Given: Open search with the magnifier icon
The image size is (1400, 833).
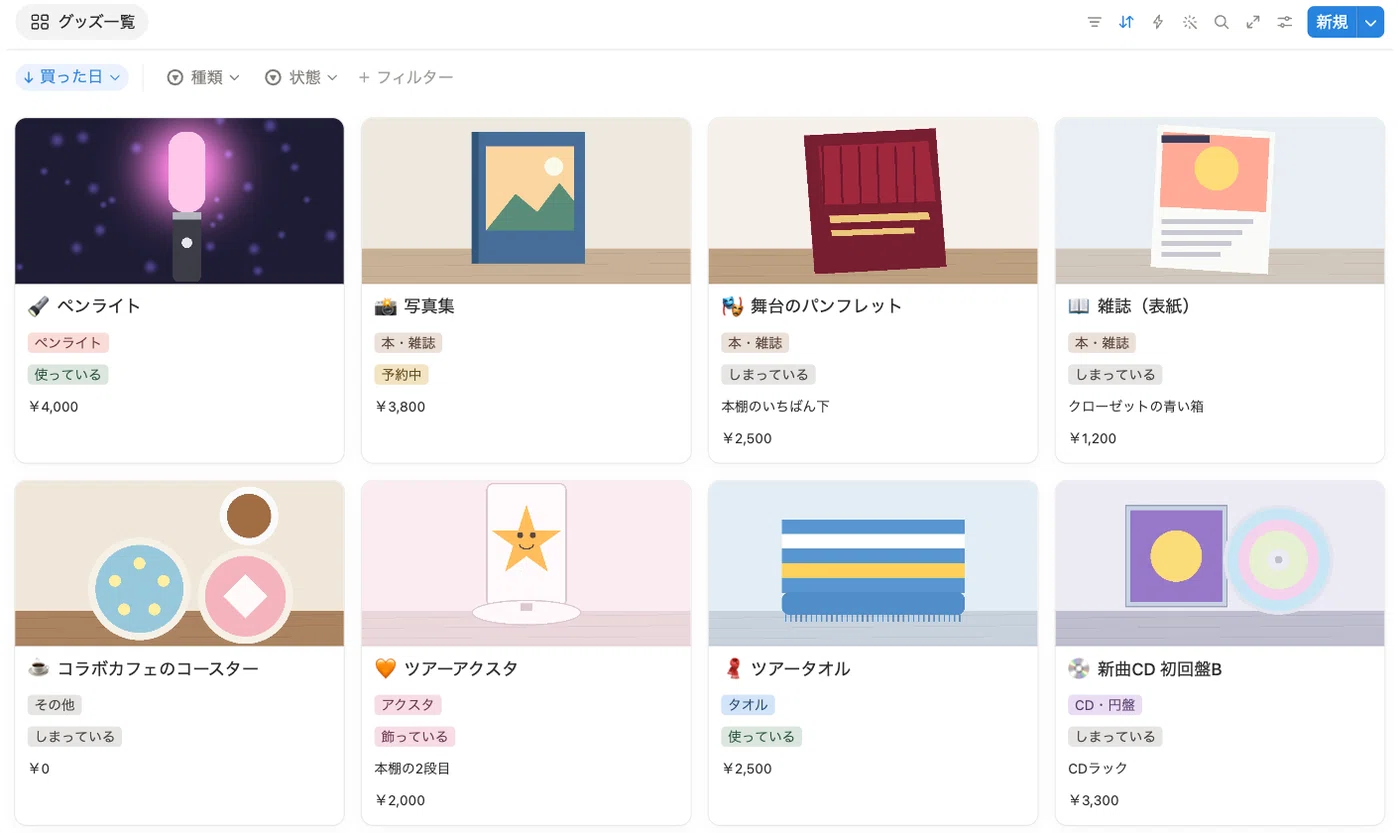Looking at the screenshot, I should [1221, 22].
